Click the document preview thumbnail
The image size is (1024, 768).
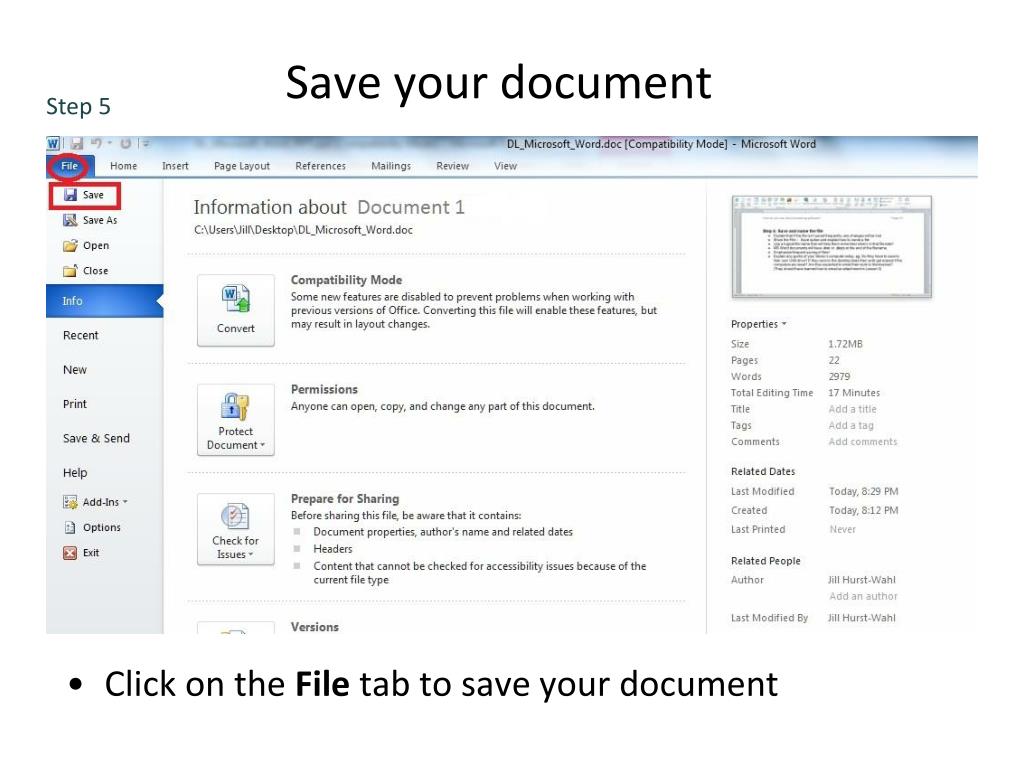coord(831,247)
